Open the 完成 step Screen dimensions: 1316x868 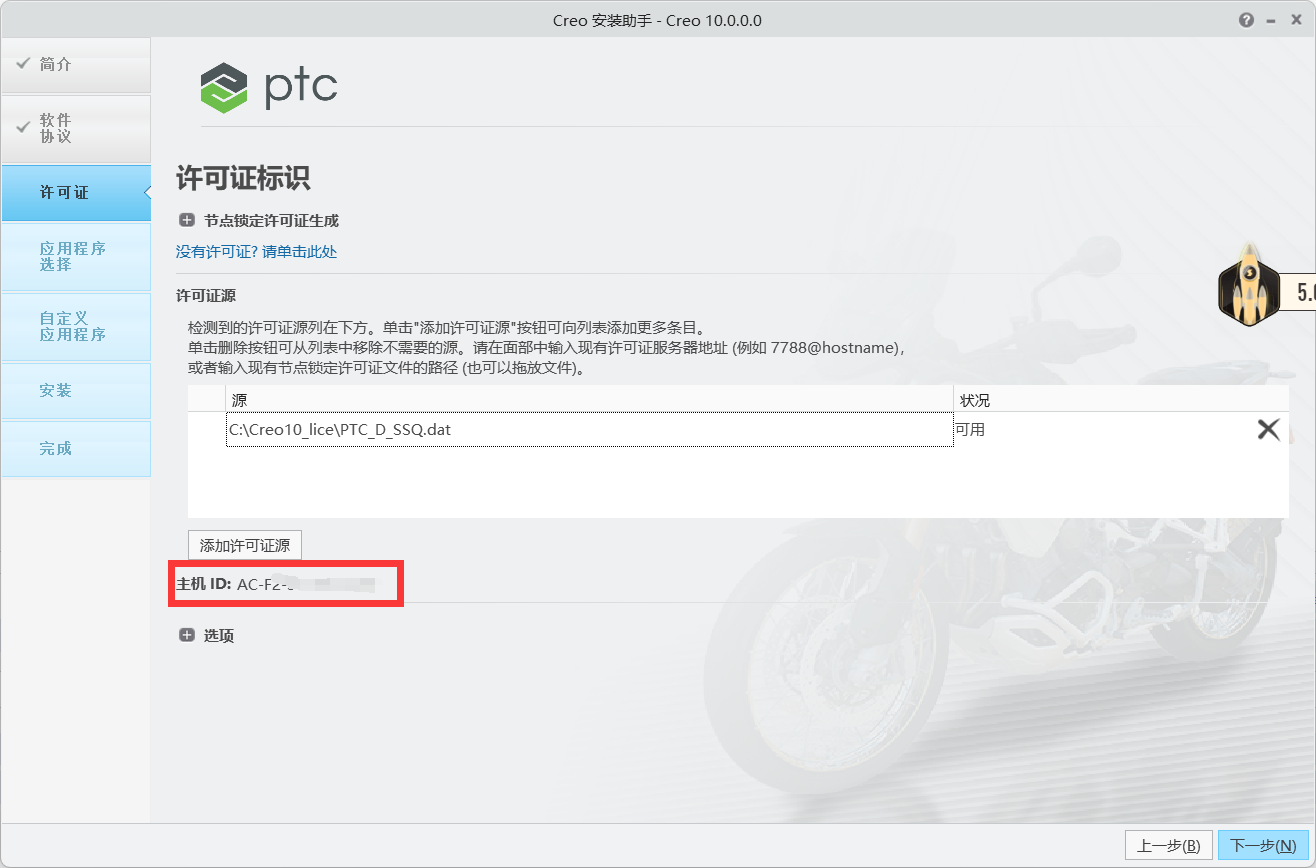pyautogui.click(x=76, y=449)
